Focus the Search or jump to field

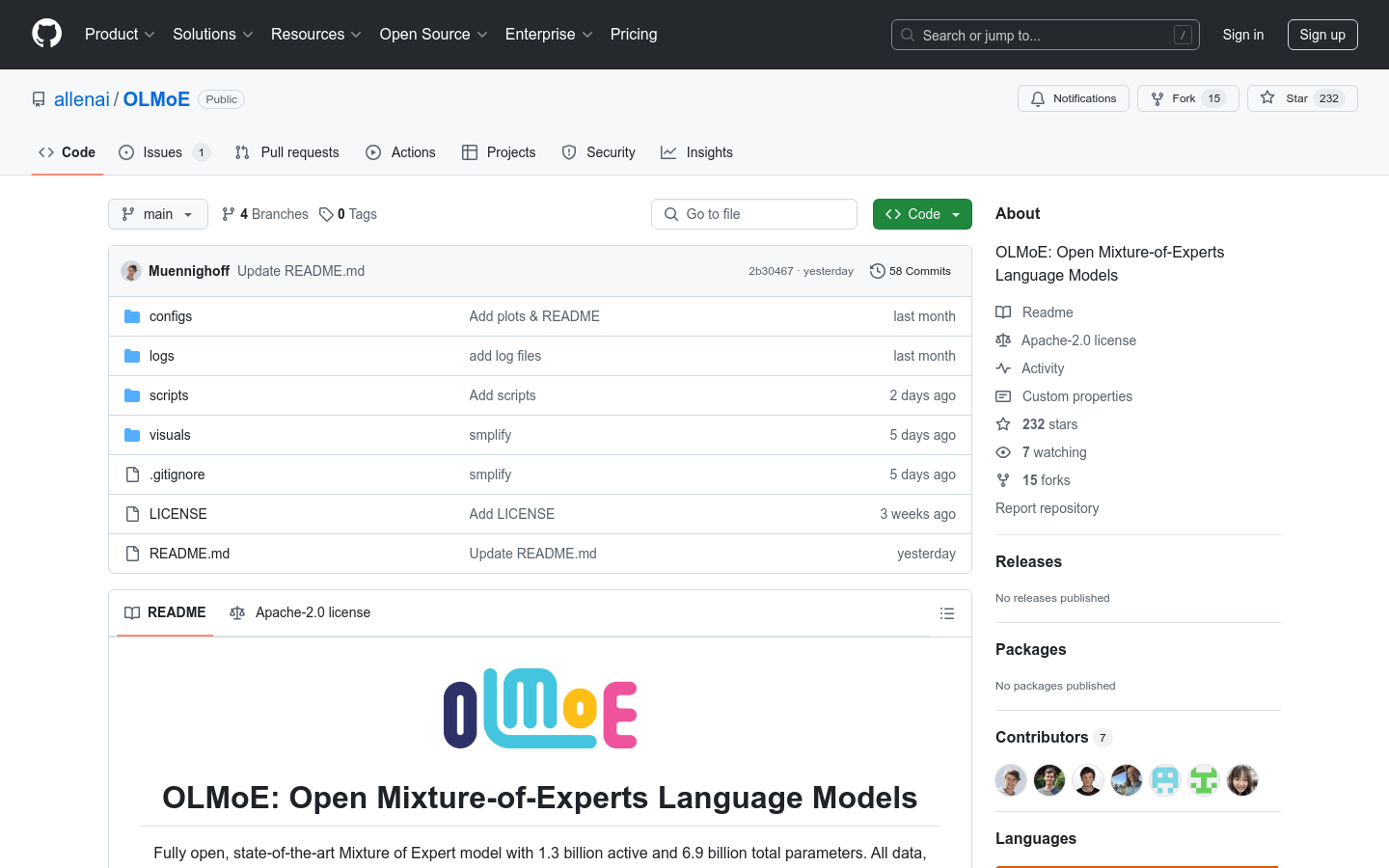(x=1046, y=35)
